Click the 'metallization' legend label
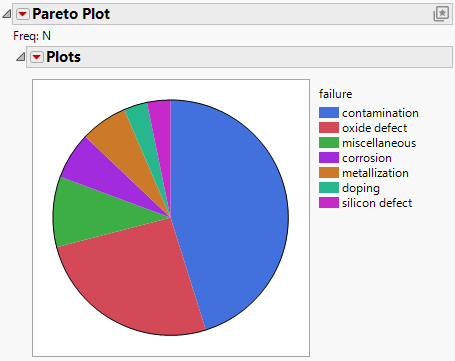The height and width of the screenshot is (361, 455). coord(375,173)
